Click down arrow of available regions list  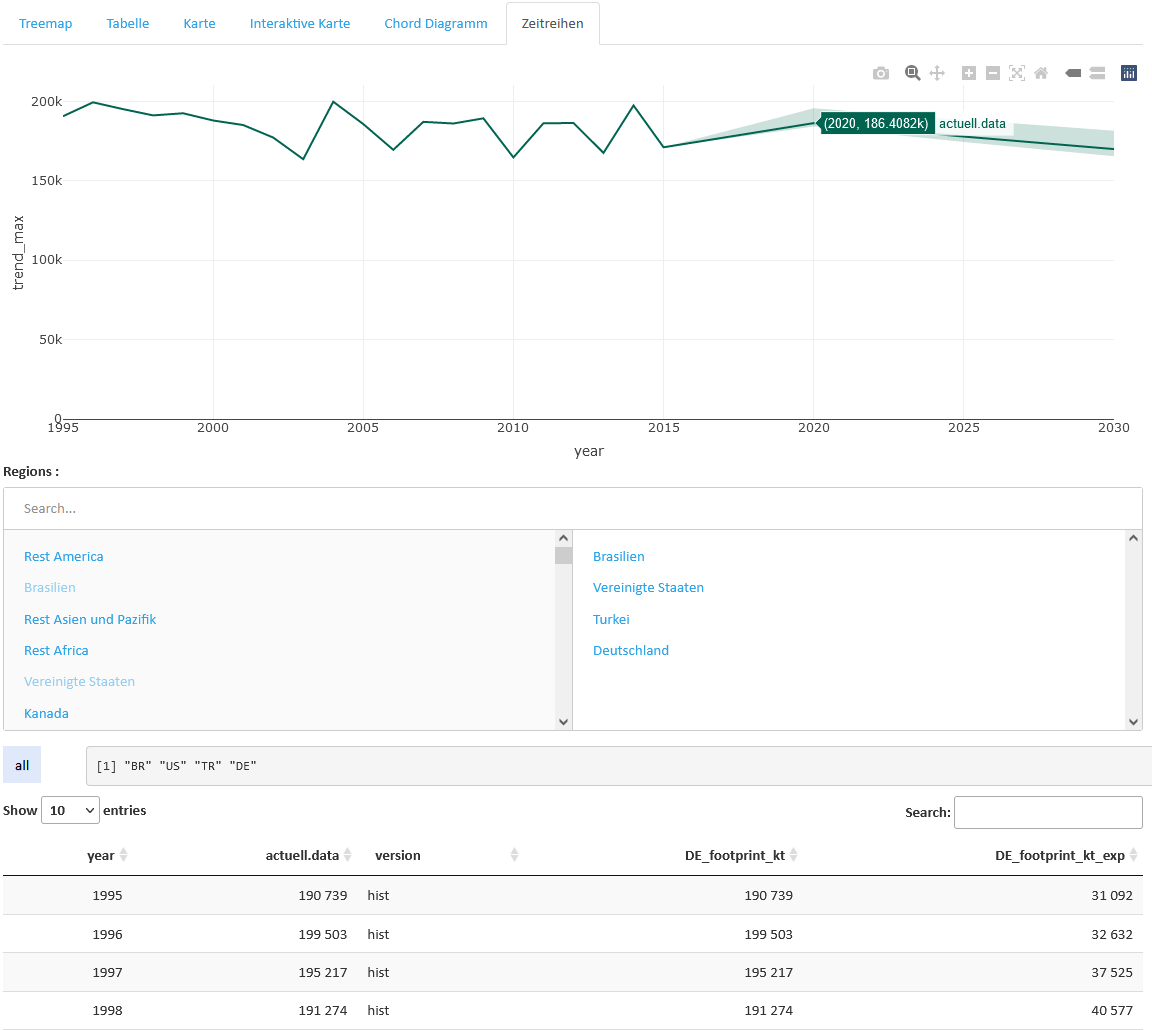(x=564, y=721)
